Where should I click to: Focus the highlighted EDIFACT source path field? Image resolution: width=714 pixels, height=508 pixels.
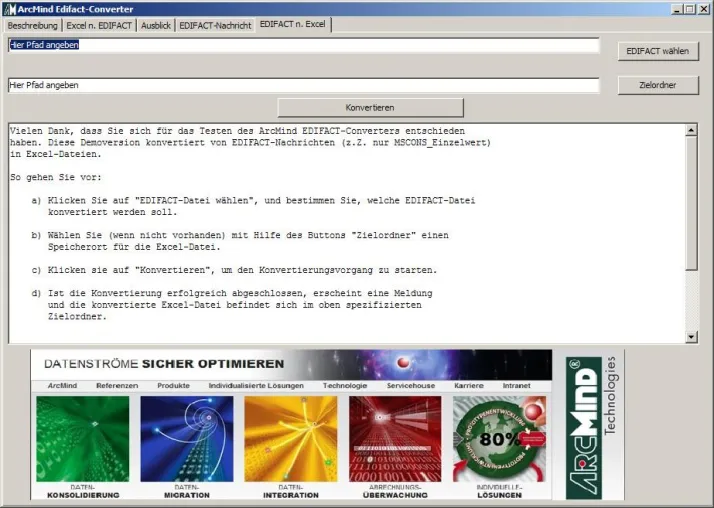[x=304, y=45]
